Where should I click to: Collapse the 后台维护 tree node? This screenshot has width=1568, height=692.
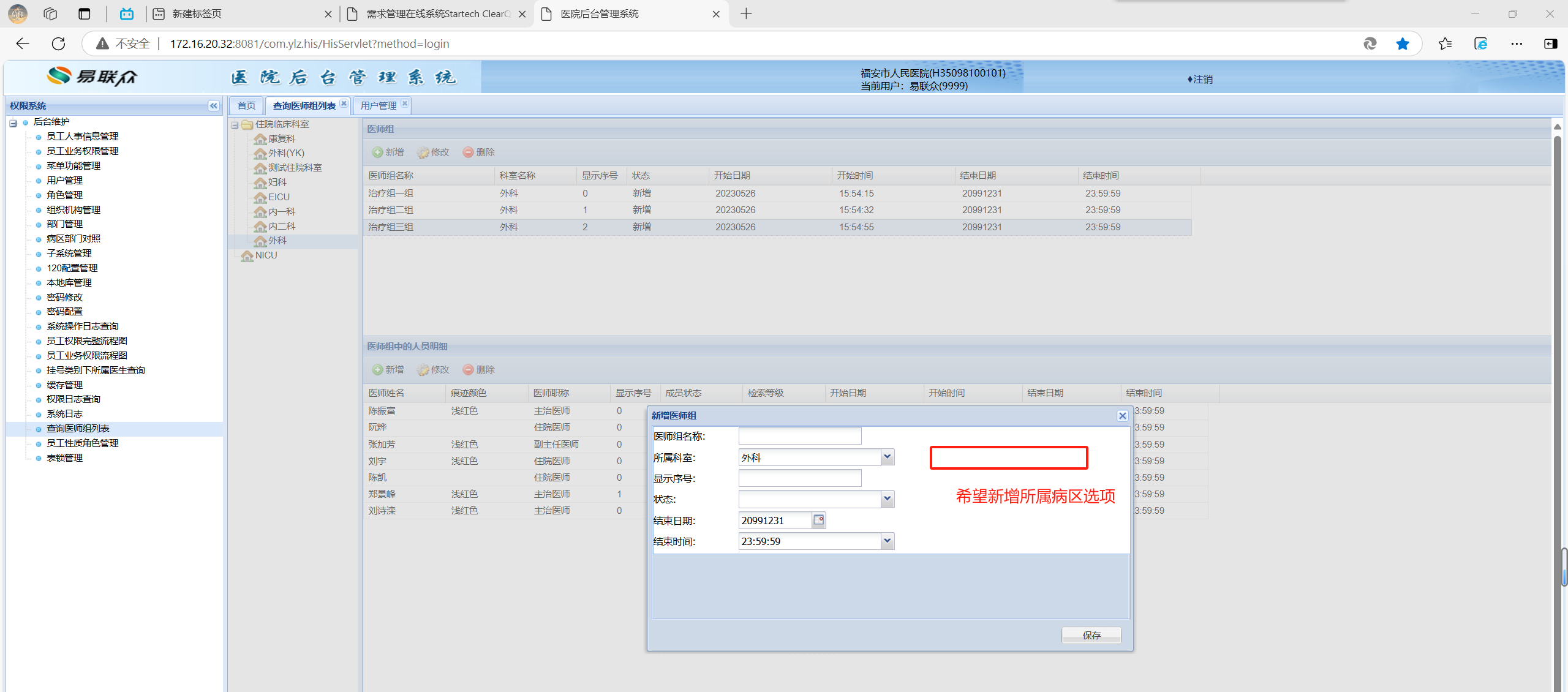coord(13,123)
